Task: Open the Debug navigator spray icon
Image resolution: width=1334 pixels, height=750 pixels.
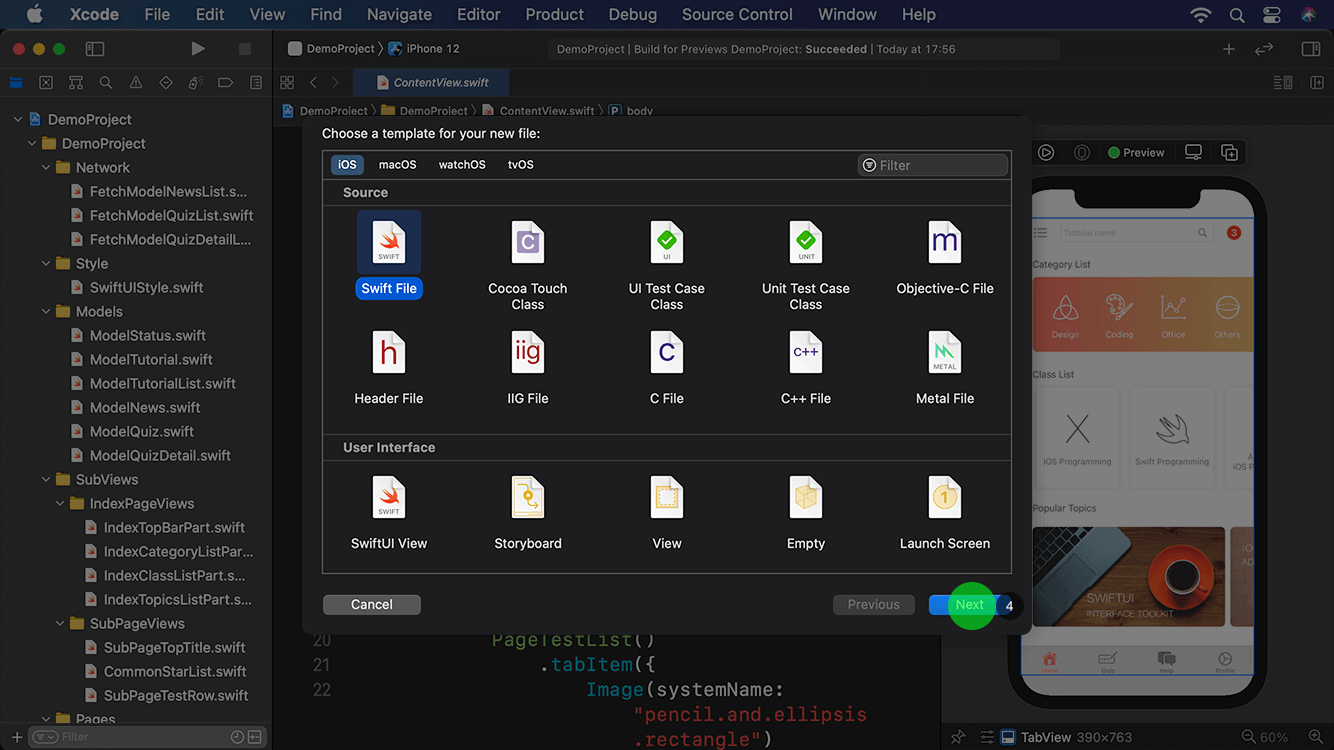Action: 196,83
